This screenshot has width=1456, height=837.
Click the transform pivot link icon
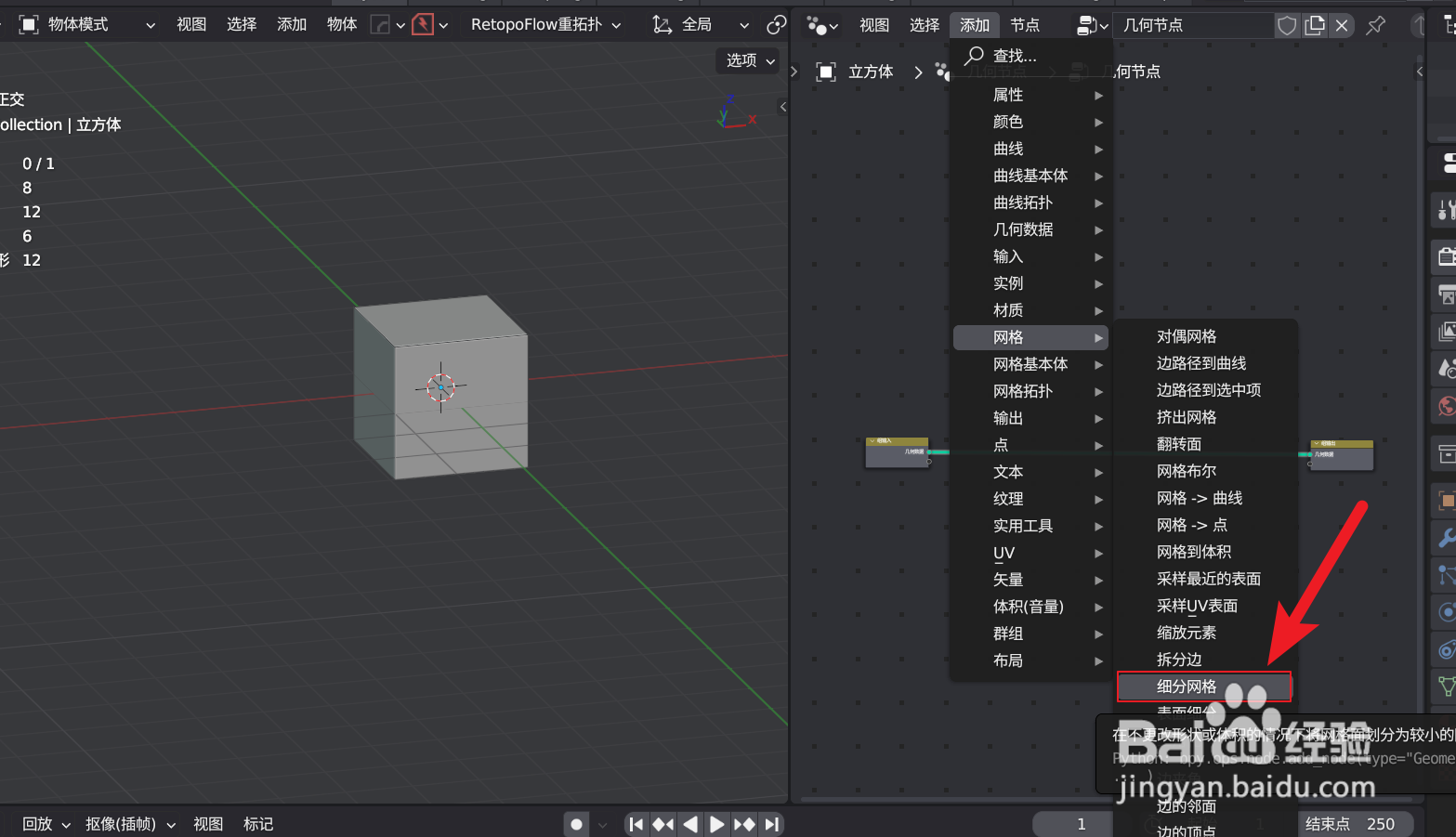(776, 25)
